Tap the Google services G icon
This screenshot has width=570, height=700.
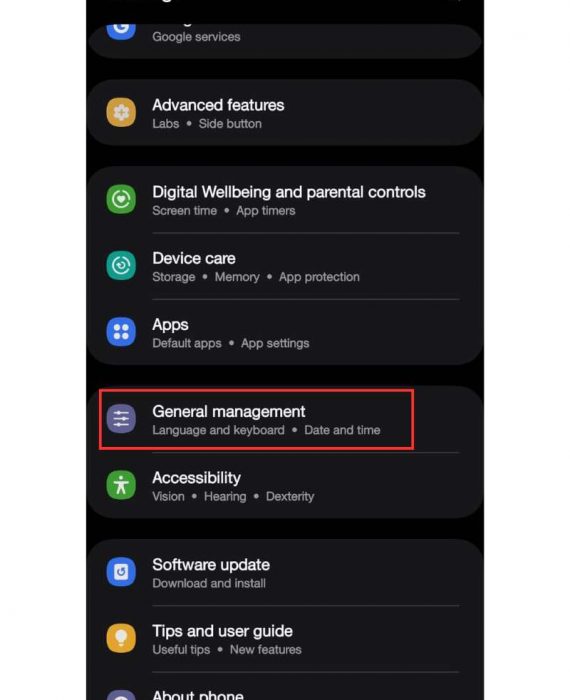point(121,29)
